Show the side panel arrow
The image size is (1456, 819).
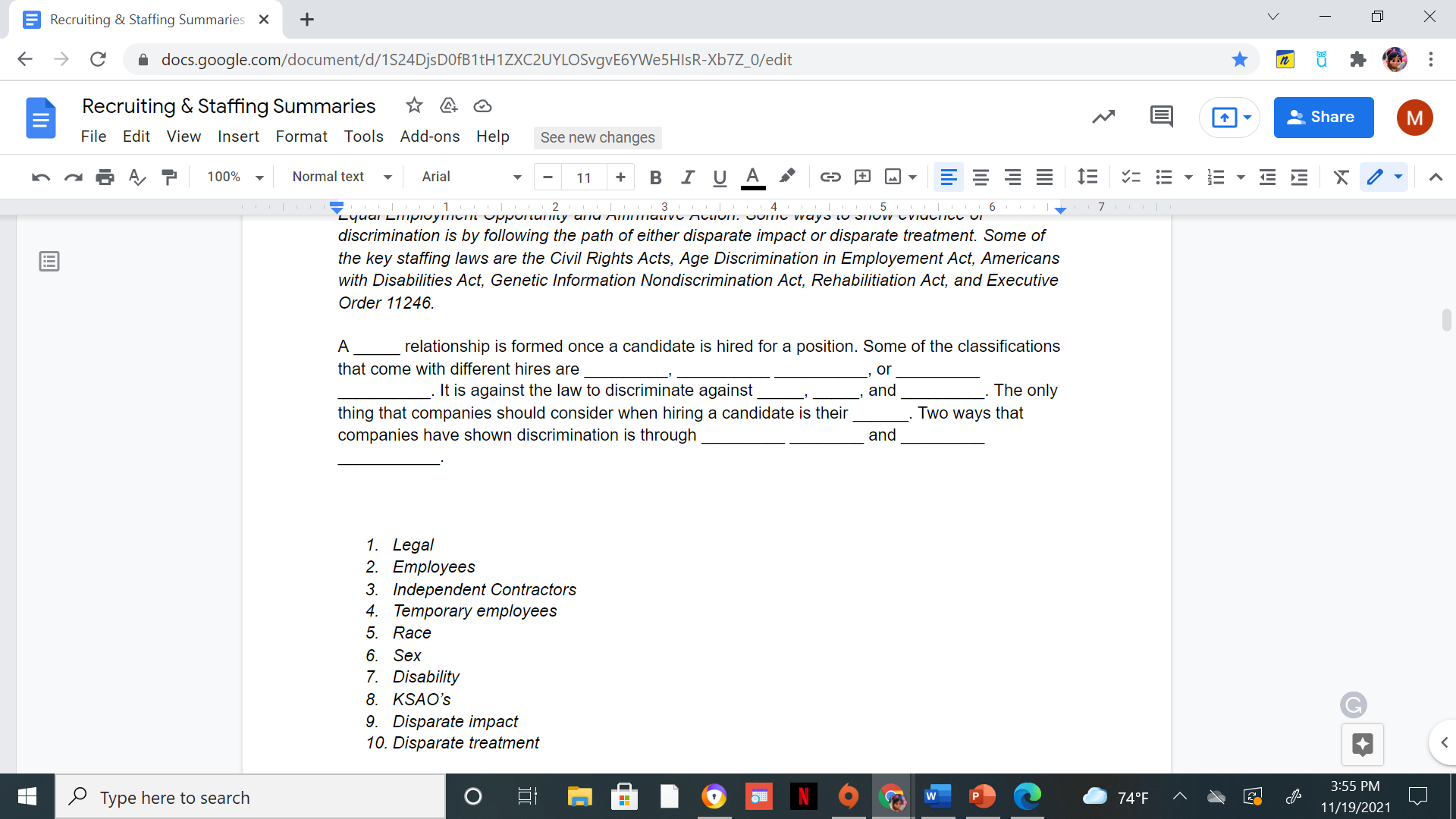[1444, 742]
